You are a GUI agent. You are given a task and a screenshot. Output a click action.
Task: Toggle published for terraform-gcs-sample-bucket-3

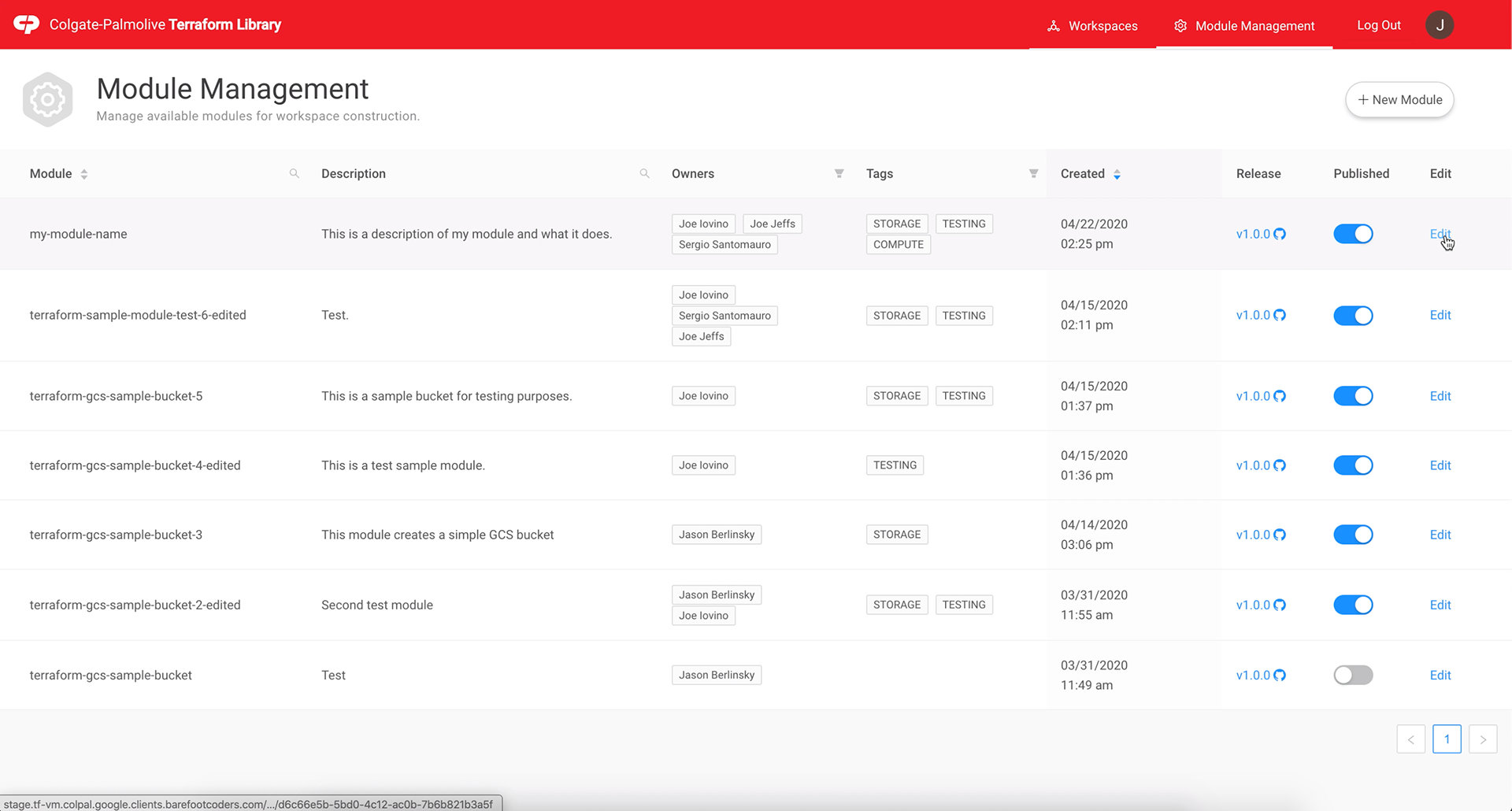click(x=1353, y=535)
